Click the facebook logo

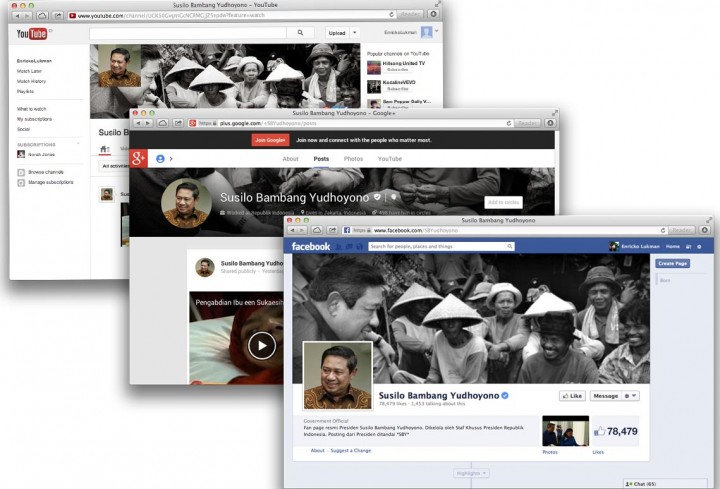(311, 247)
